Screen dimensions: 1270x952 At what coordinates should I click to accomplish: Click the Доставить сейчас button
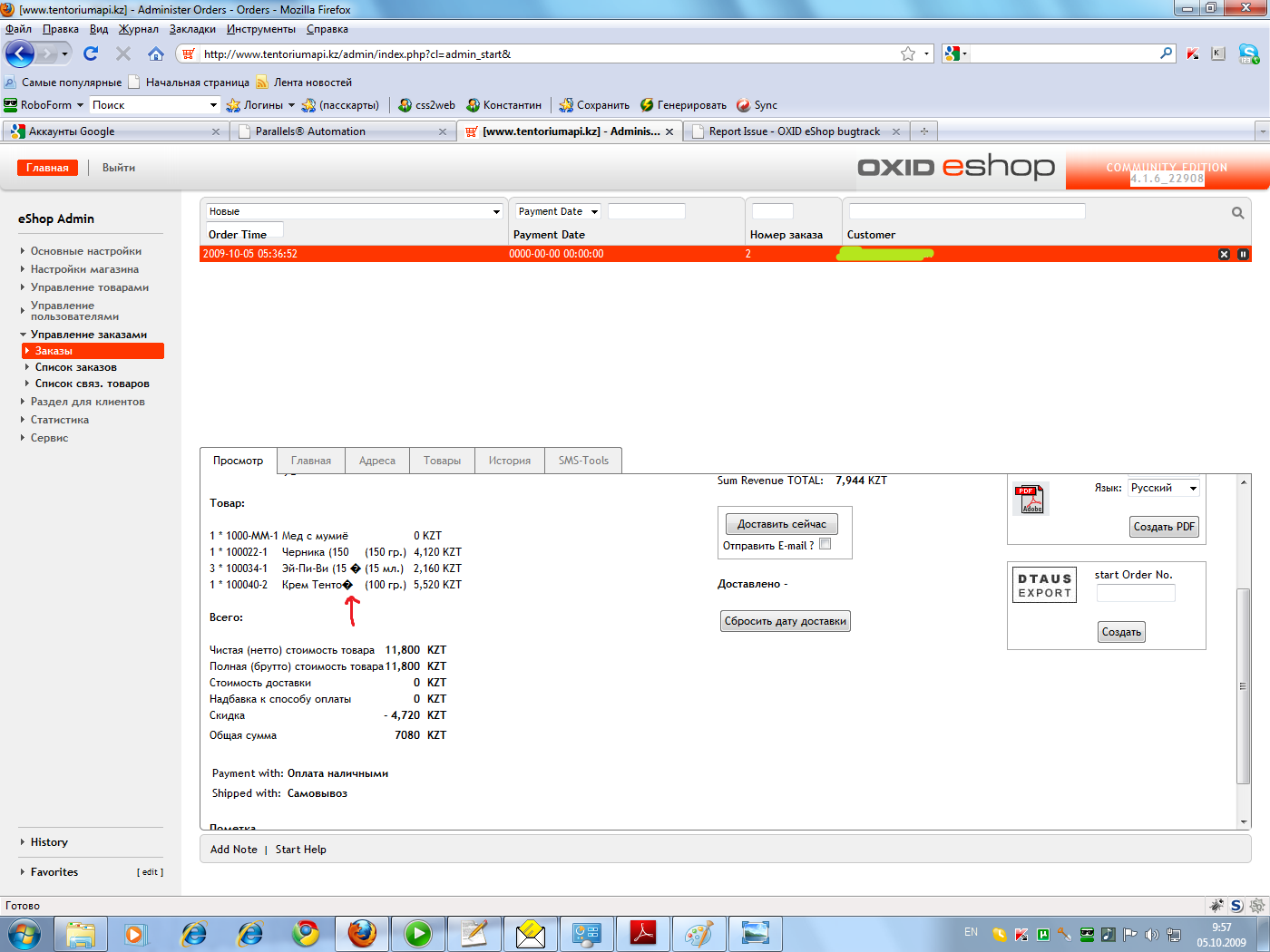click(781, 524)
